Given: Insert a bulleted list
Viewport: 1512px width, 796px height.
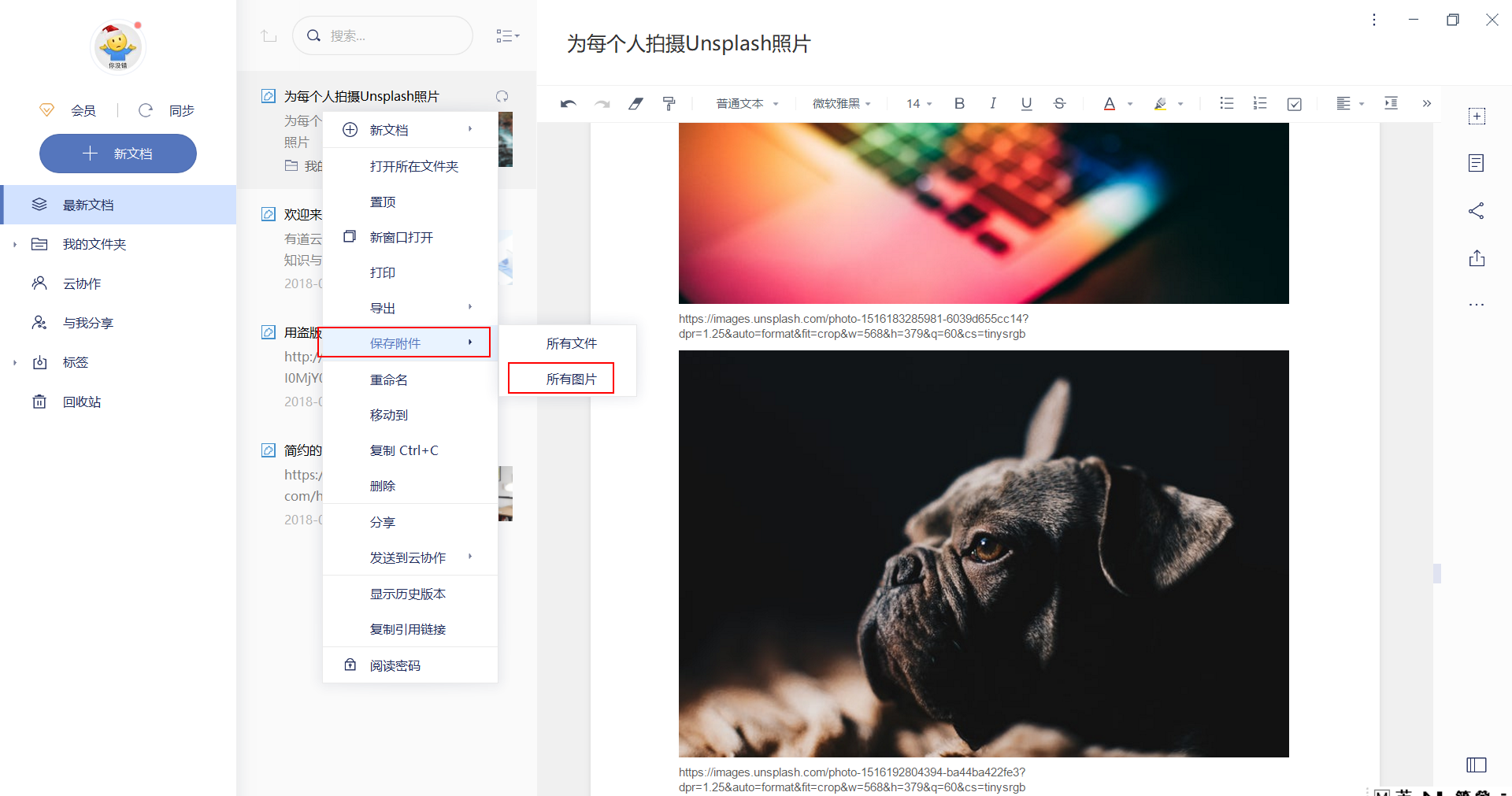Looking at the screenshot, I should (x=1226, y=103).
